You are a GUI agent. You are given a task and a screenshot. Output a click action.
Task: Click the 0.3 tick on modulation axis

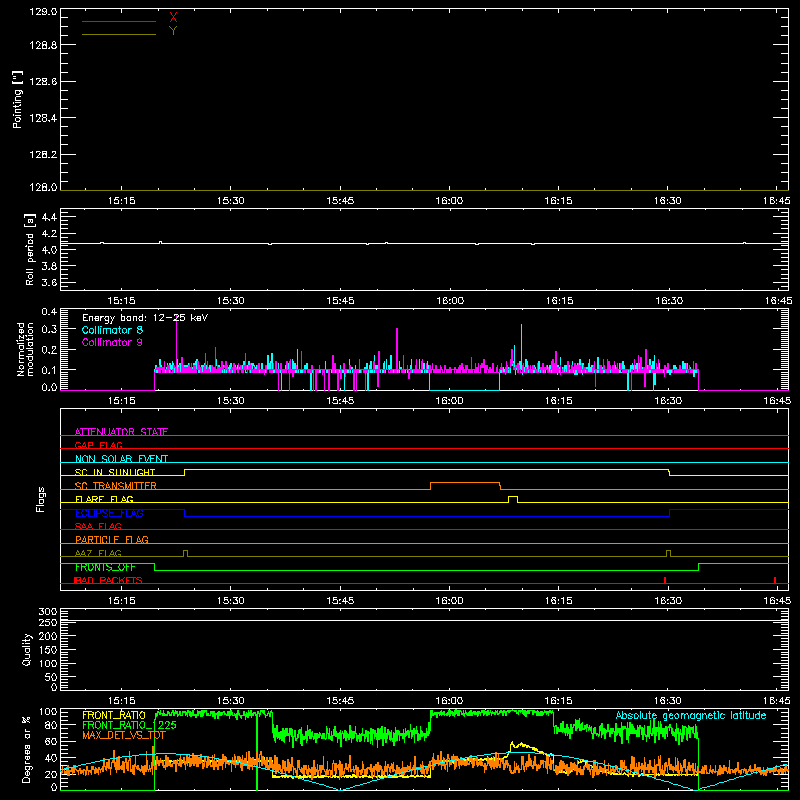coord(49,329)
